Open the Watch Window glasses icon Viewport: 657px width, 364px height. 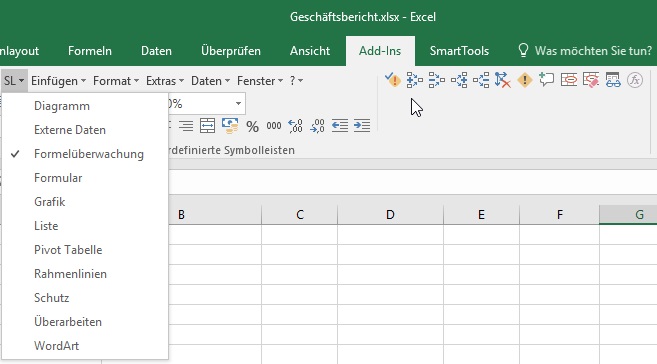pyautogui.click(x=613, y=80)
